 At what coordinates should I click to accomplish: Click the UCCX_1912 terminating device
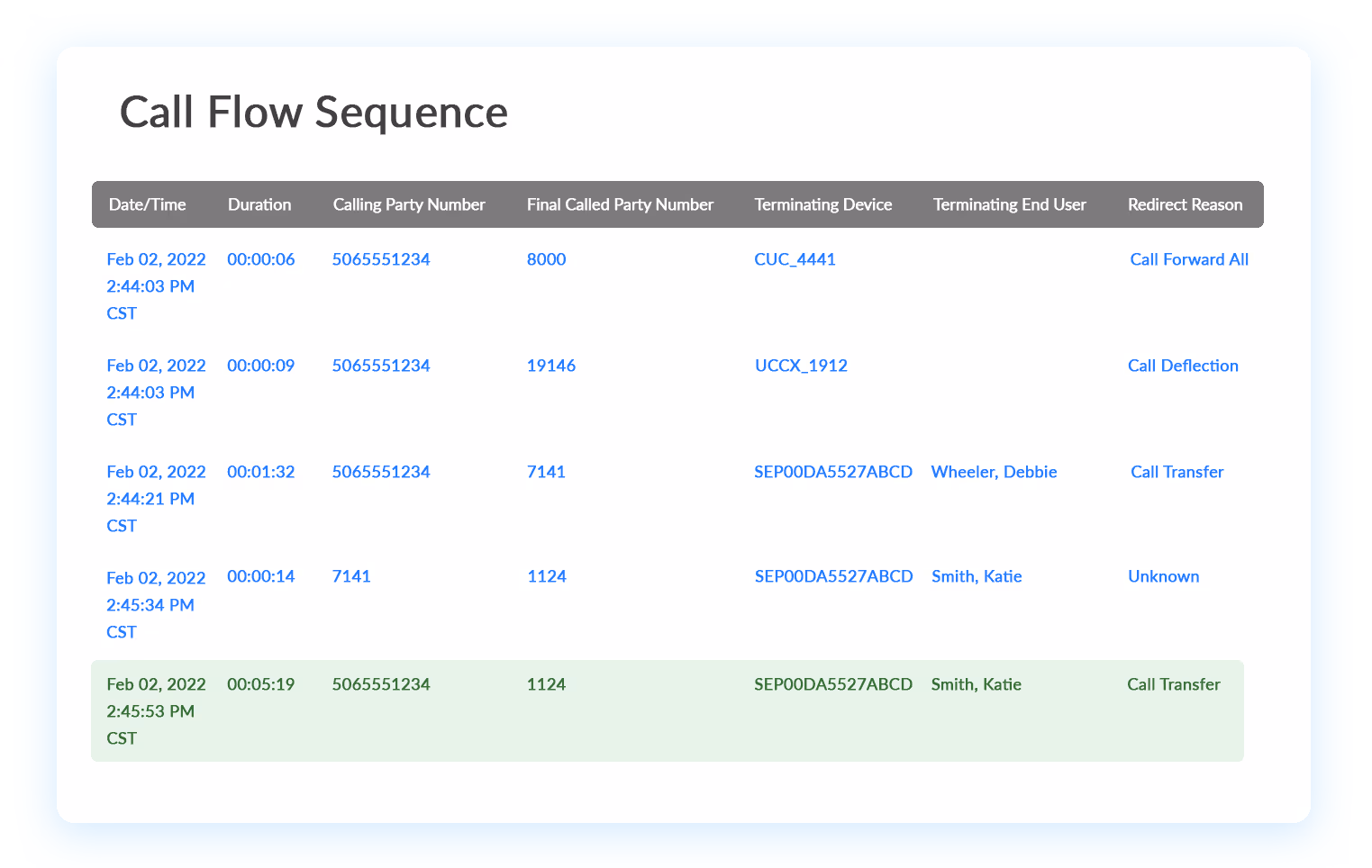[801, 366]
